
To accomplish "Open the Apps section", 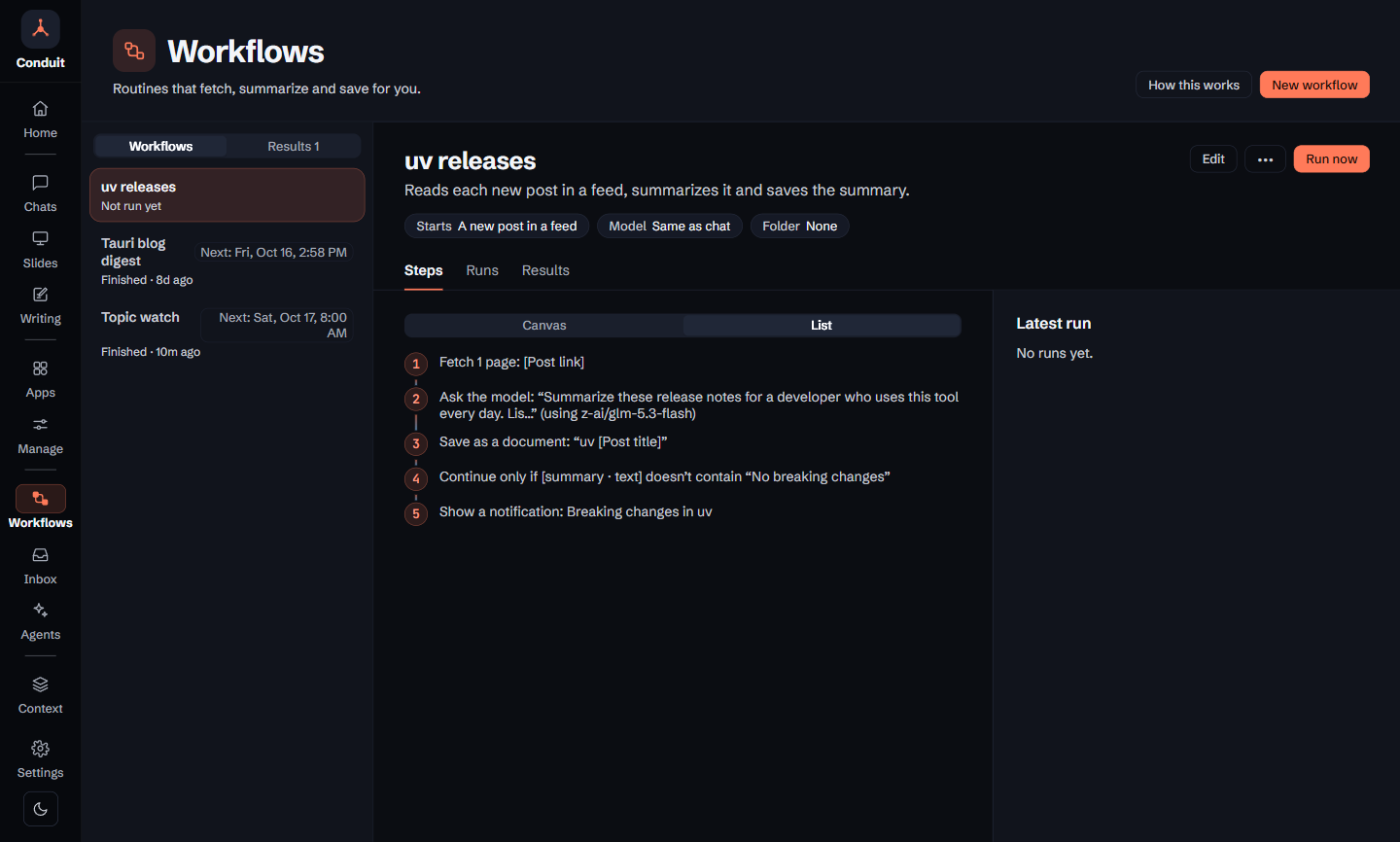I will (x=40, y=378).
